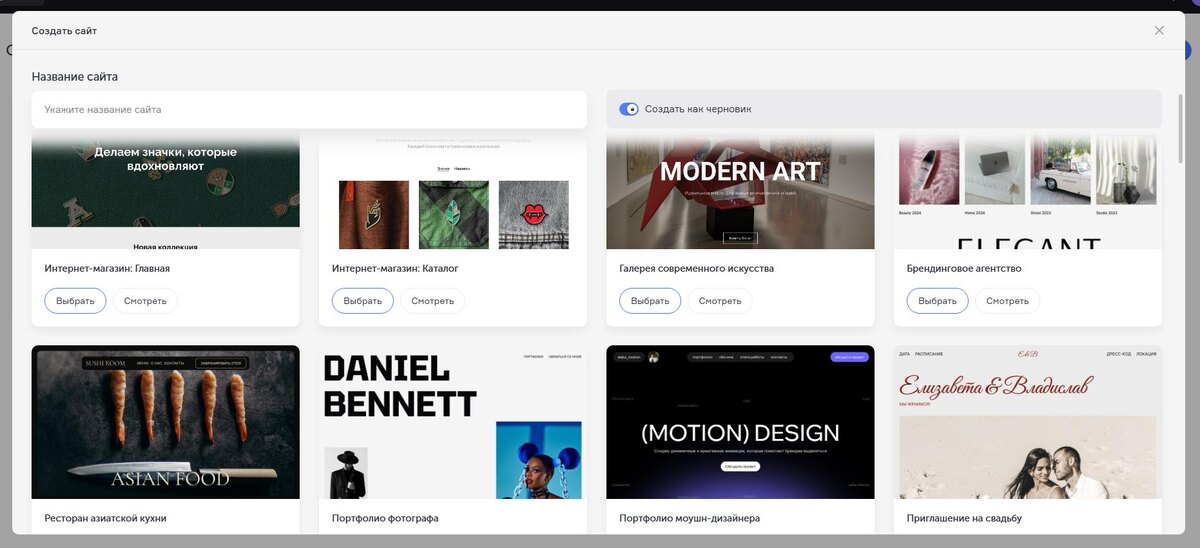Focus the site name input field
Screen dimensions: 1200x548
(309, 109)
